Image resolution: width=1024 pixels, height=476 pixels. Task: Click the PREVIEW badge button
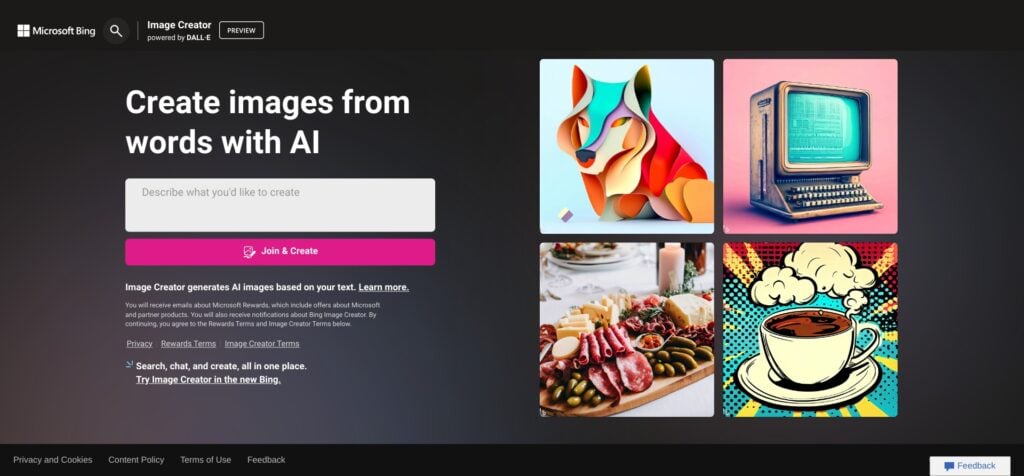(x=242, y=30)
